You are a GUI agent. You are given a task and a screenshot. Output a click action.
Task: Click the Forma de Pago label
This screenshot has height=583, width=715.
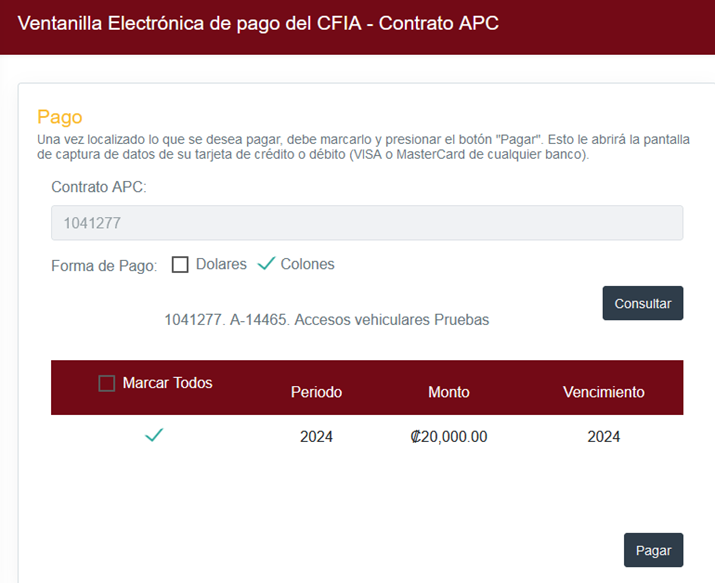tap(104, 266)
